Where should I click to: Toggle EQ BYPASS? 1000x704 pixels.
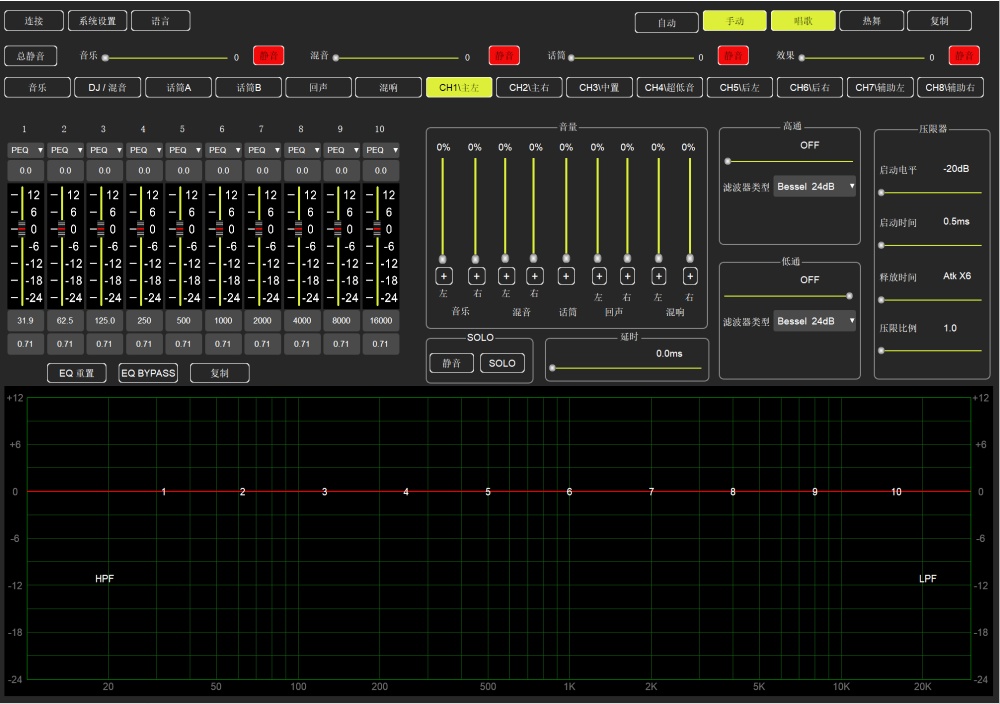[148, 373]
